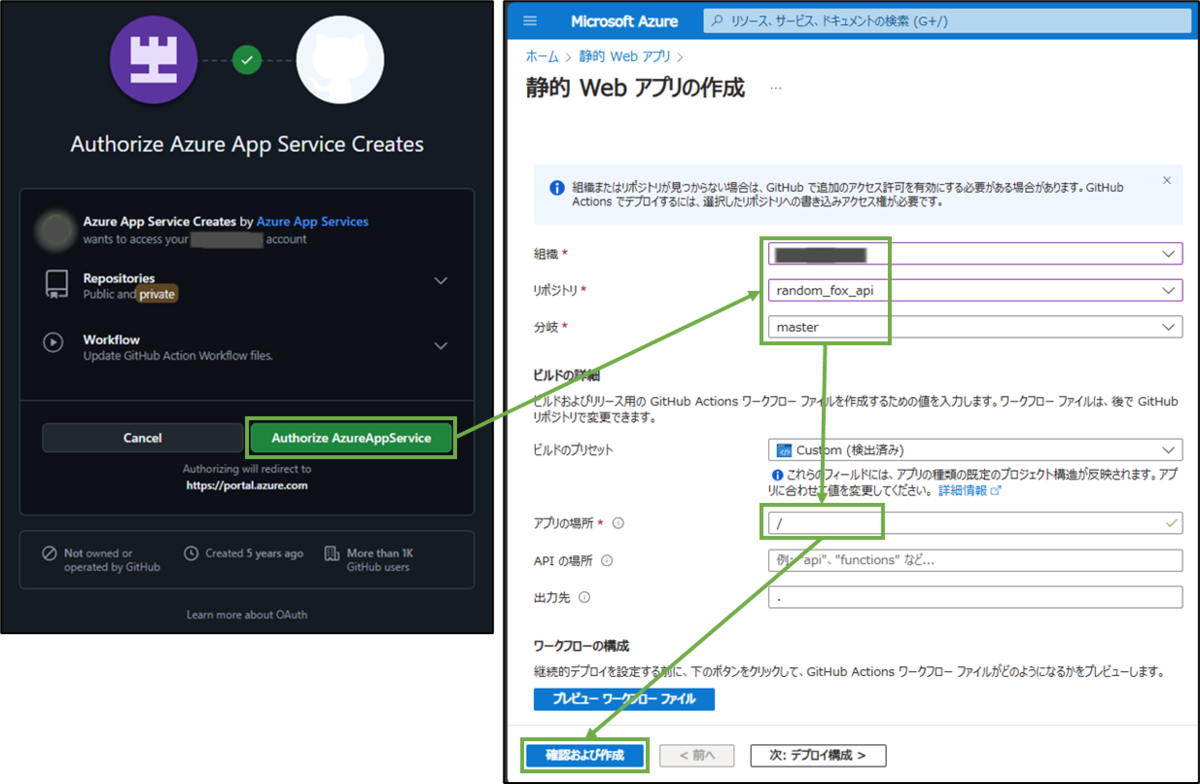Click Authorize AzureAppService button
The width and height of the screenshot is (1200, 784).
point(351,438)
